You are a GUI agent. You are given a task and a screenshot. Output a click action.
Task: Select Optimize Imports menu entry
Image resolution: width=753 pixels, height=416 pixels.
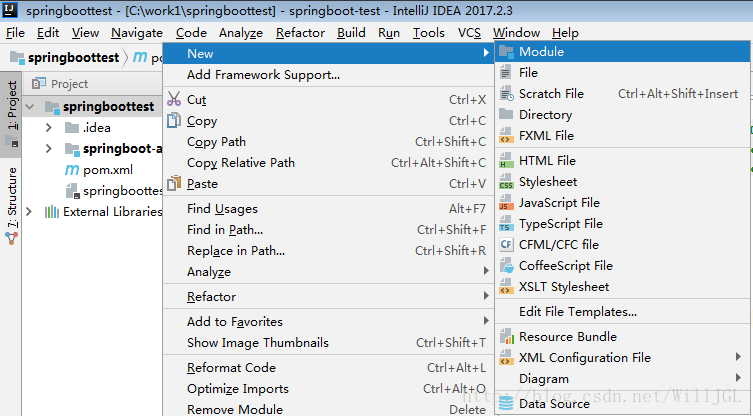tap(328, 389)
